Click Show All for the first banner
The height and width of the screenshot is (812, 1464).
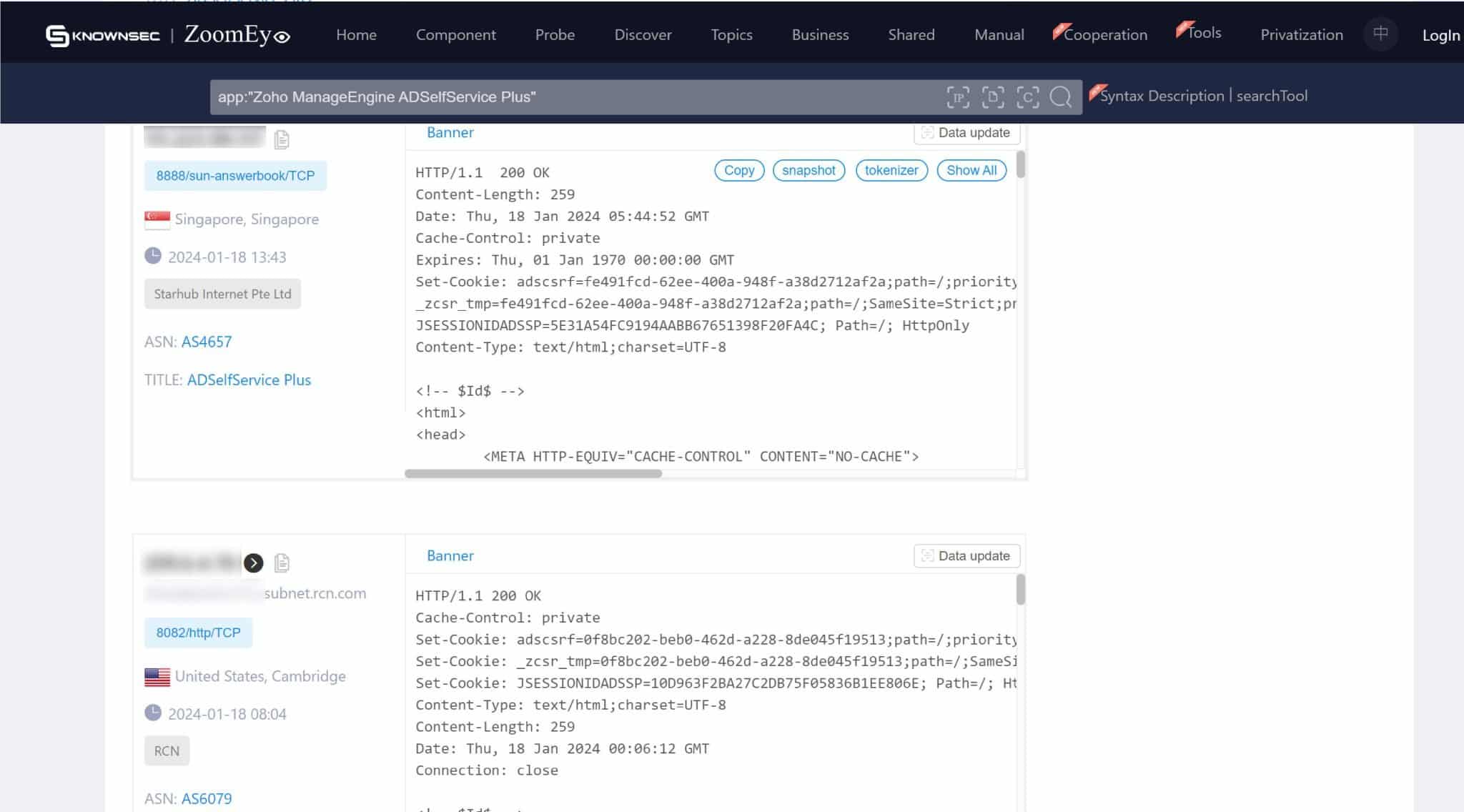971,170
